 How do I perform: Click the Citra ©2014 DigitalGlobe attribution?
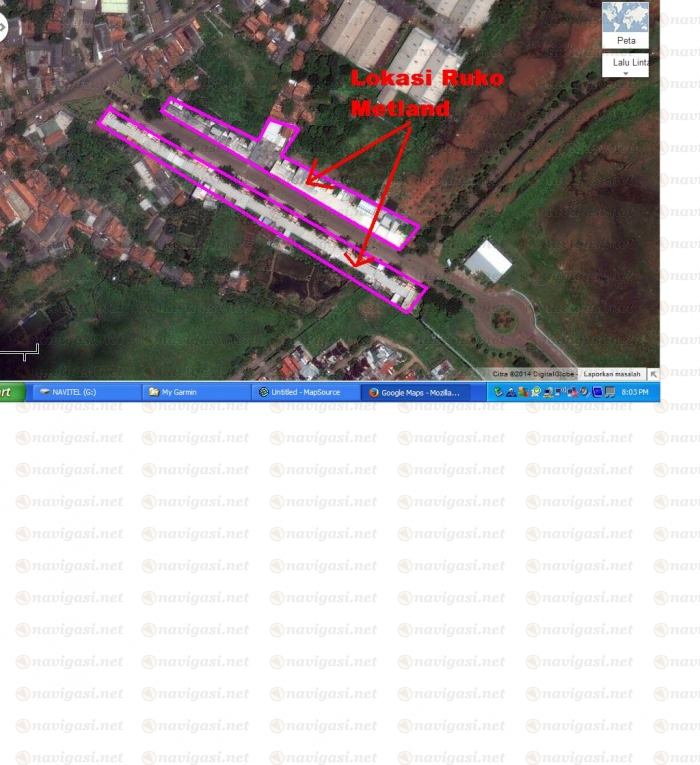click(x=534, y=374)
